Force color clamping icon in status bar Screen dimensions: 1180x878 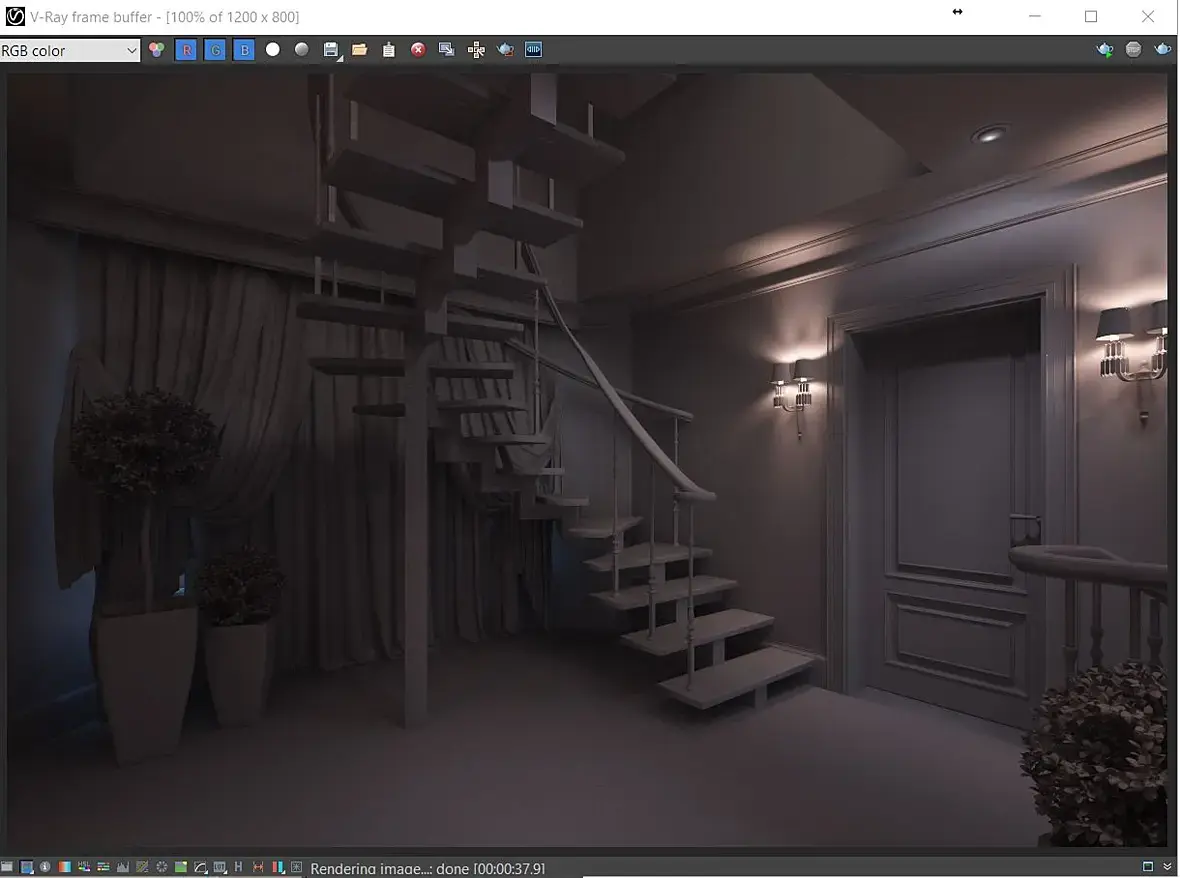(x=26, y=867)
